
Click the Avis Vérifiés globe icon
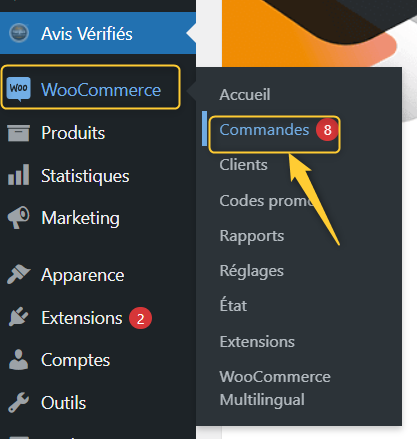click(x=19, y=33)
